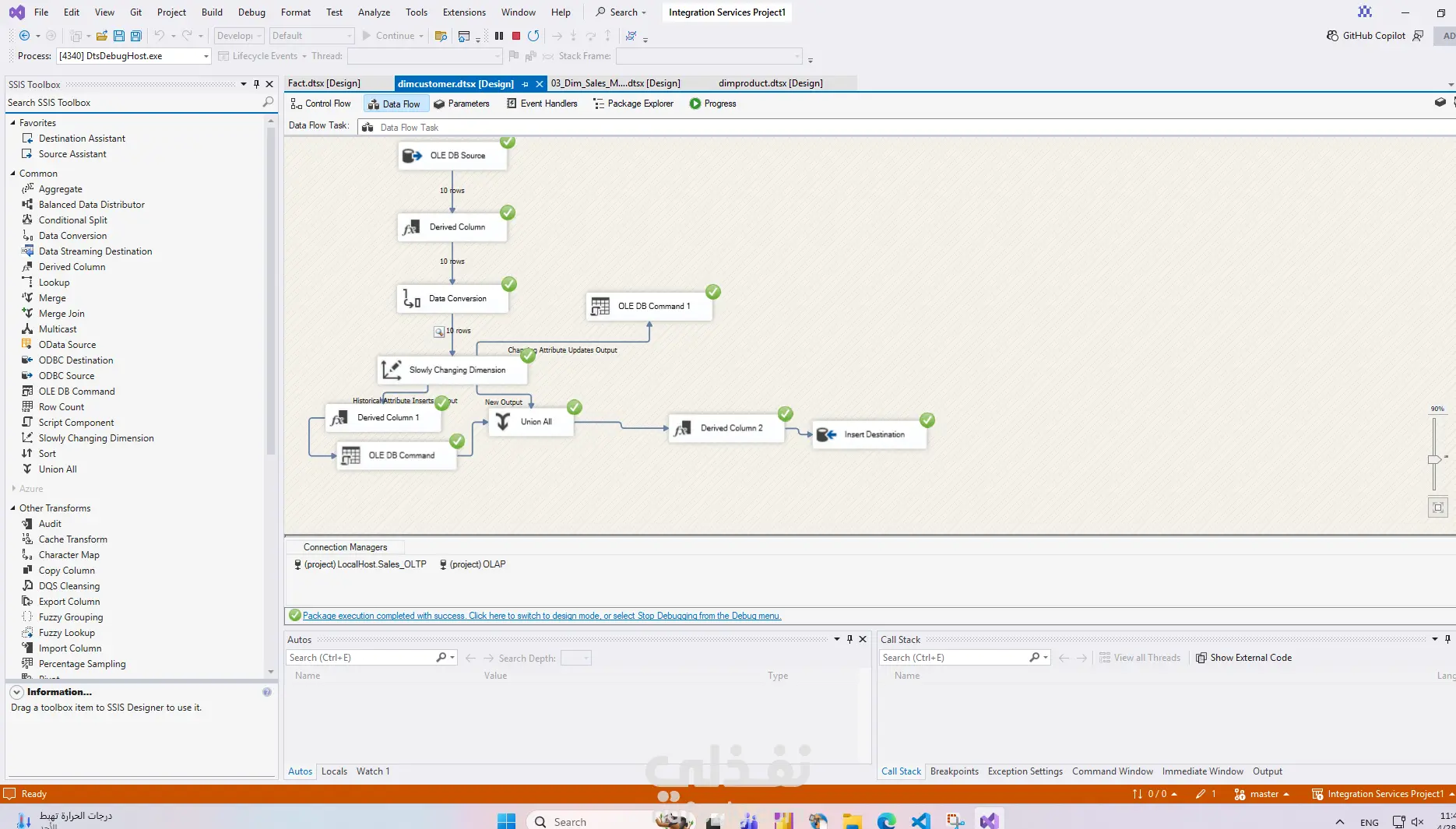Open the Output tab
The height and width of the screenshot is (829, 1456).
1267,771
